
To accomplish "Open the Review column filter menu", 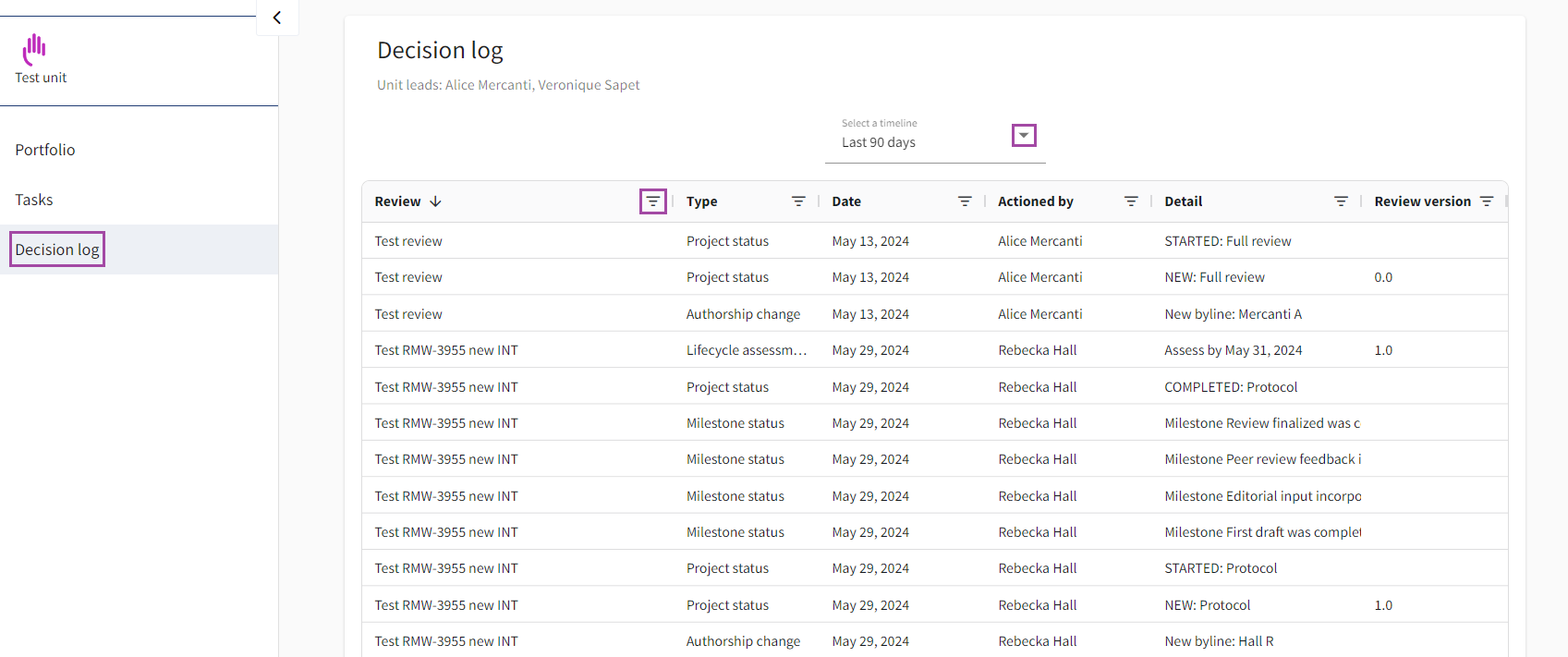I will [652, 201].
